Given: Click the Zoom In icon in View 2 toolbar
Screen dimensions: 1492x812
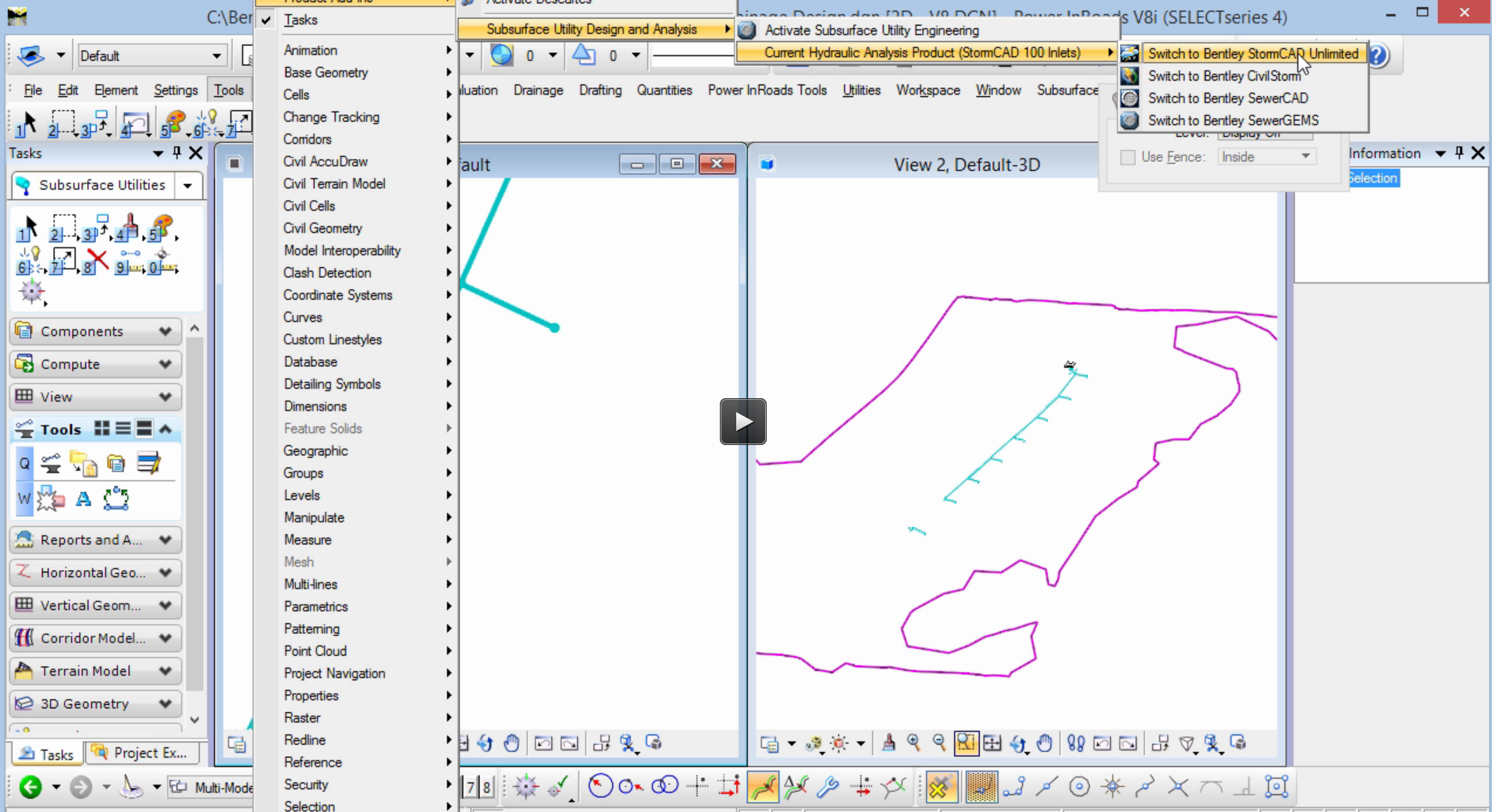Looking at the screenshot, I should coord(913,743).
